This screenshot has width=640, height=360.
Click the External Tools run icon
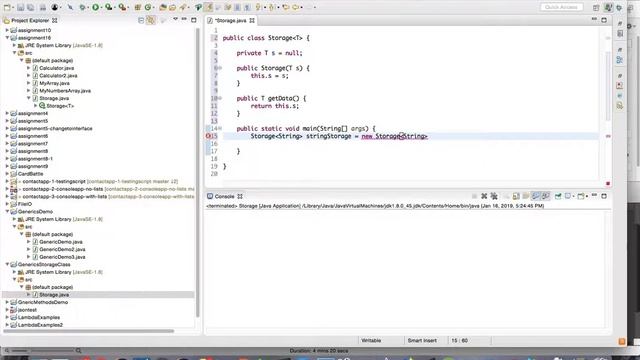point(122,7)
